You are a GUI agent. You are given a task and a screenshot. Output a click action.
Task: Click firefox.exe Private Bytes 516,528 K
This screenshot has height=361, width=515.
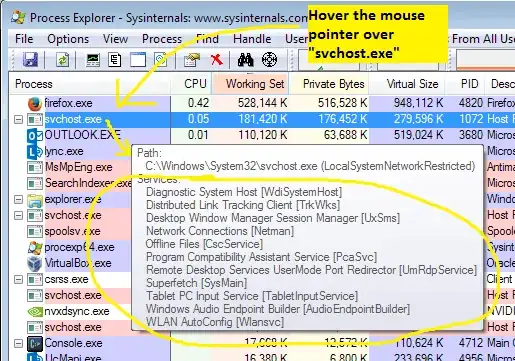[342, 103]
